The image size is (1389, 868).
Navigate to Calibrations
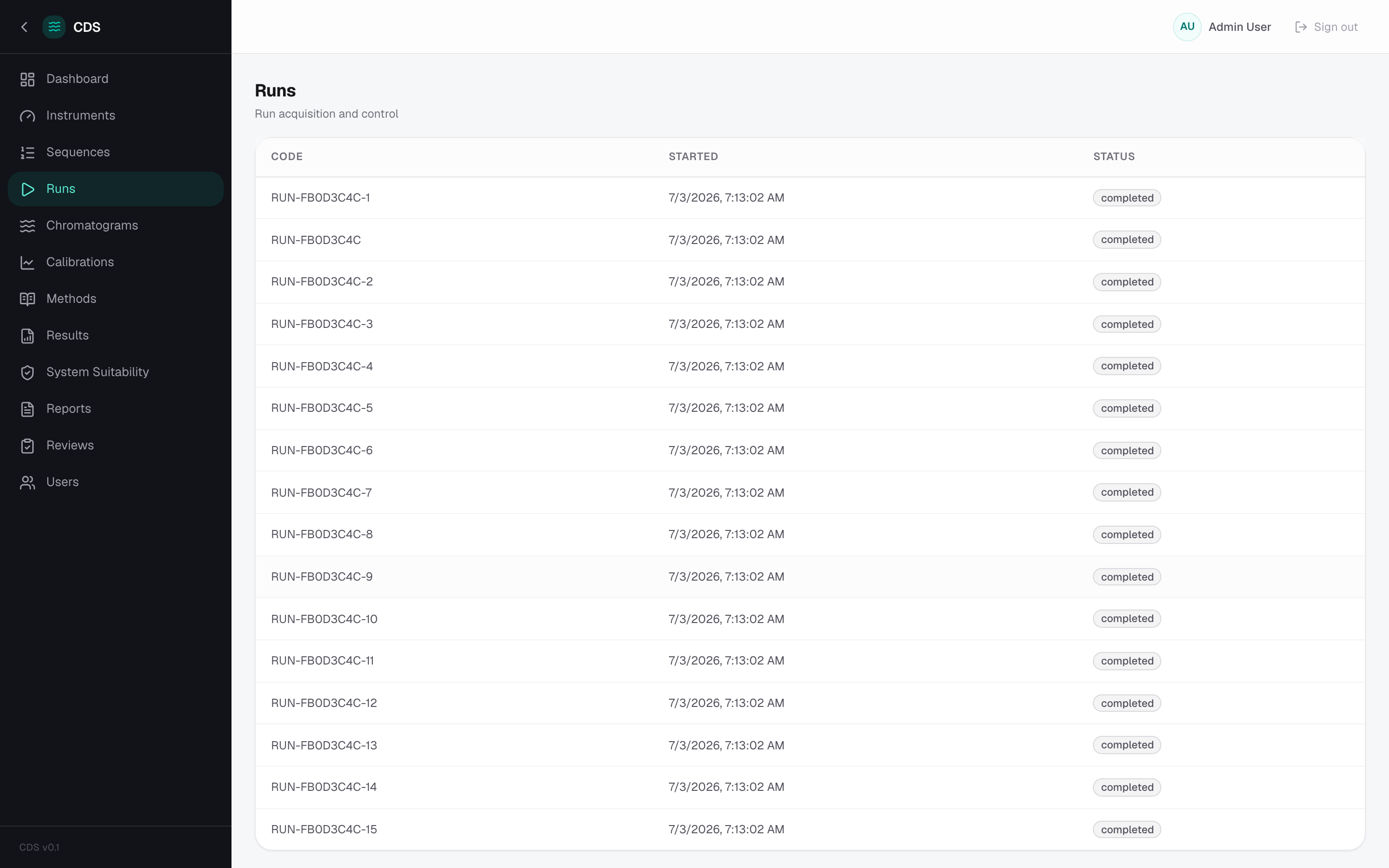[115, 262]
